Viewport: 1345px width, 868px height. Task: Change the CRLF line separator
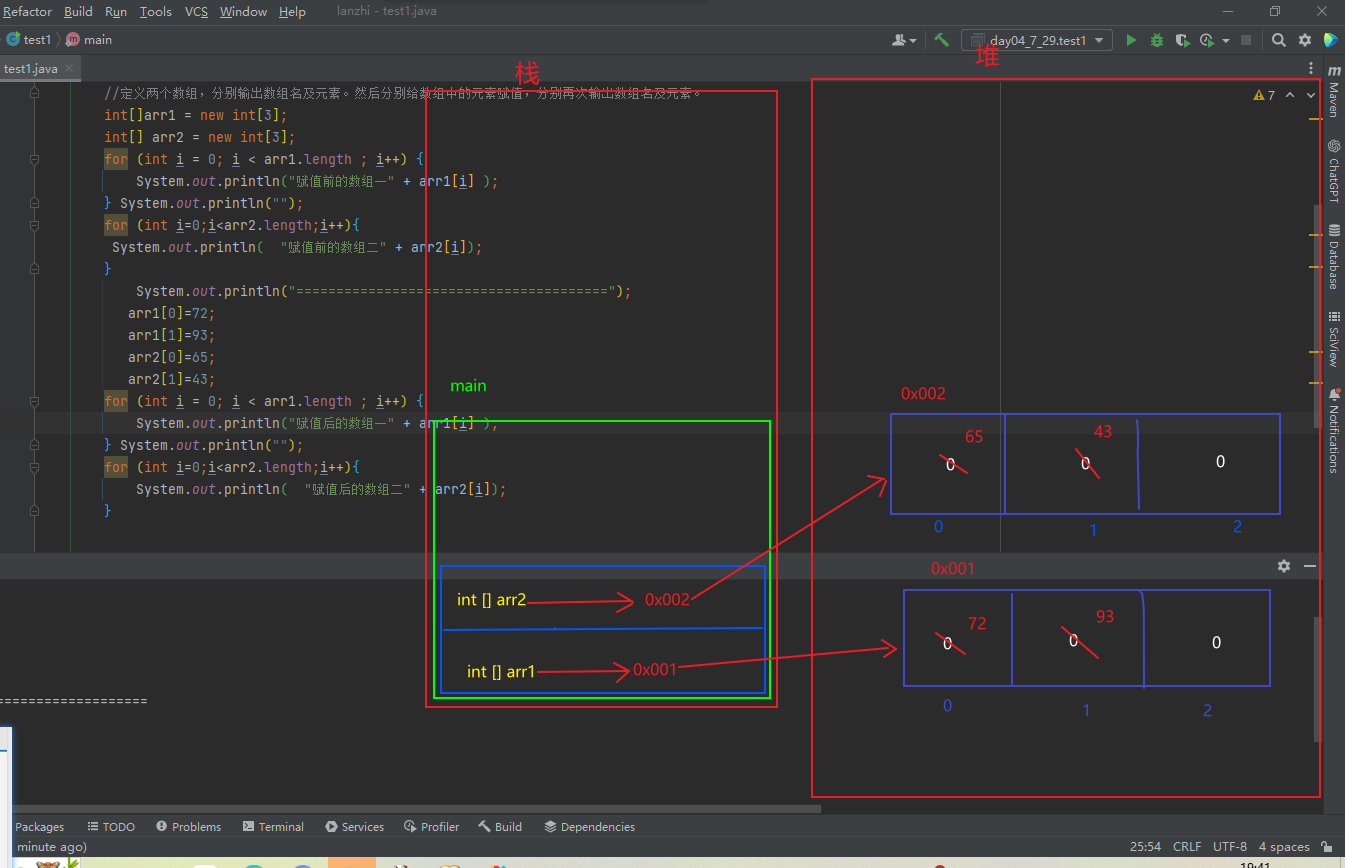click(x=1187, y=846)
